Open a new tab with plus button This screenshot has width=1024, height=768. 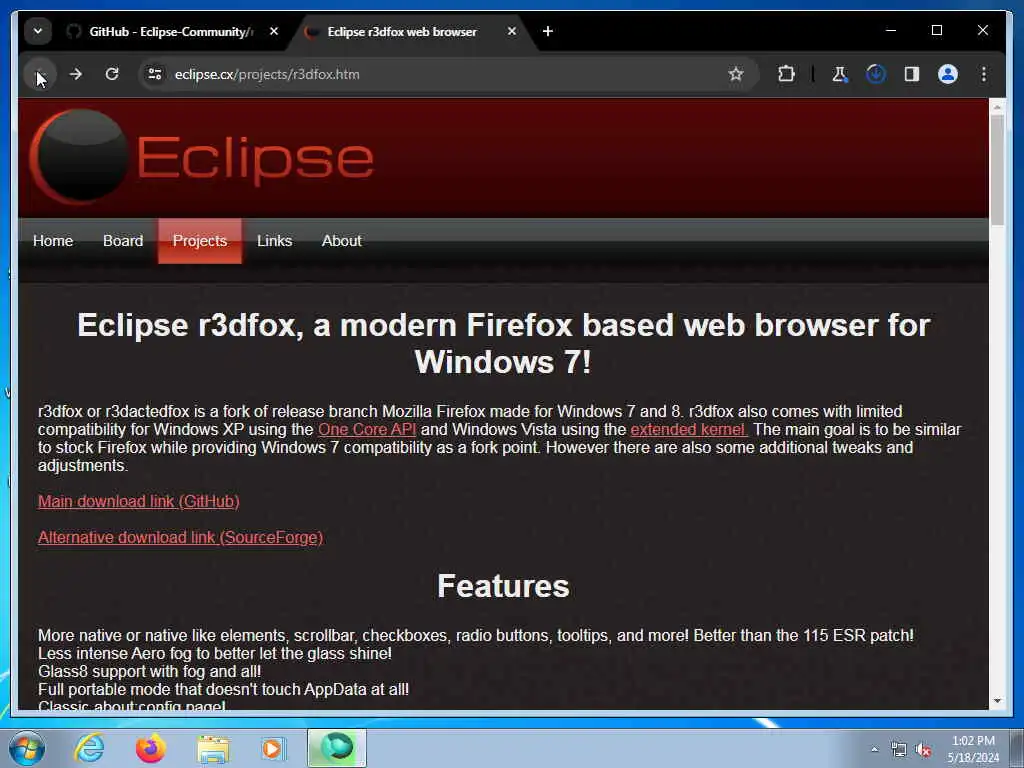pyautogui.click(x=548, y=31)
